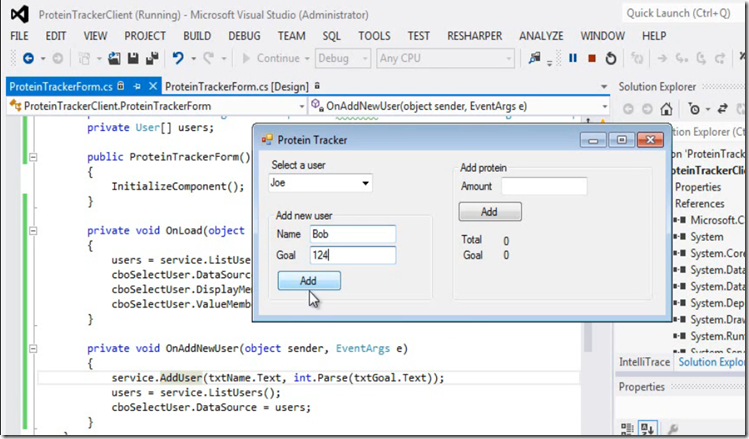
Task: Click the Show Next Statement arrow
Action: point(662,58)
